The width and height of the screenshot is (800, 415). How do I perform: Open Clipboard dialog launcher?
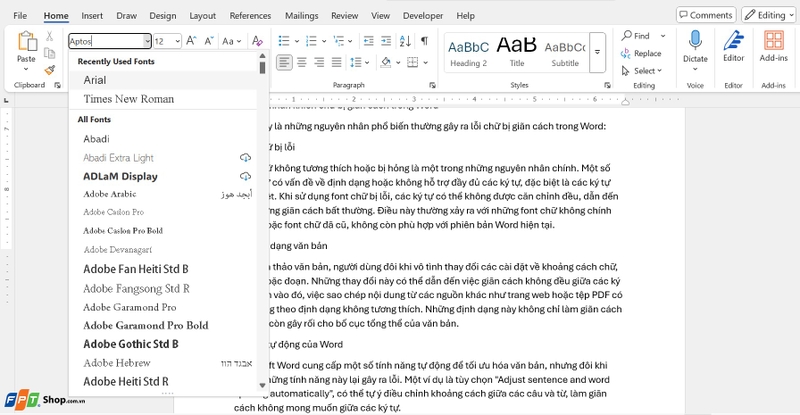coord(58,85)
